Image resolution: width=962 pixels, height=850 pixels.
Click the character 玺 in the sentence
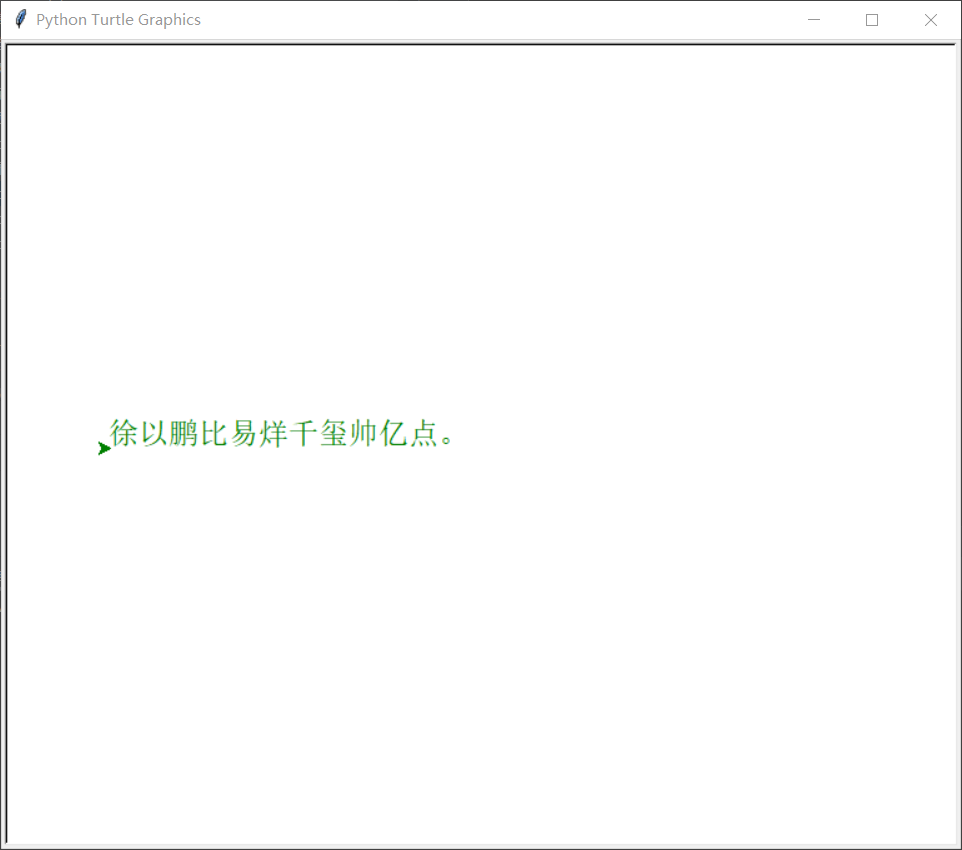(334, 435)
